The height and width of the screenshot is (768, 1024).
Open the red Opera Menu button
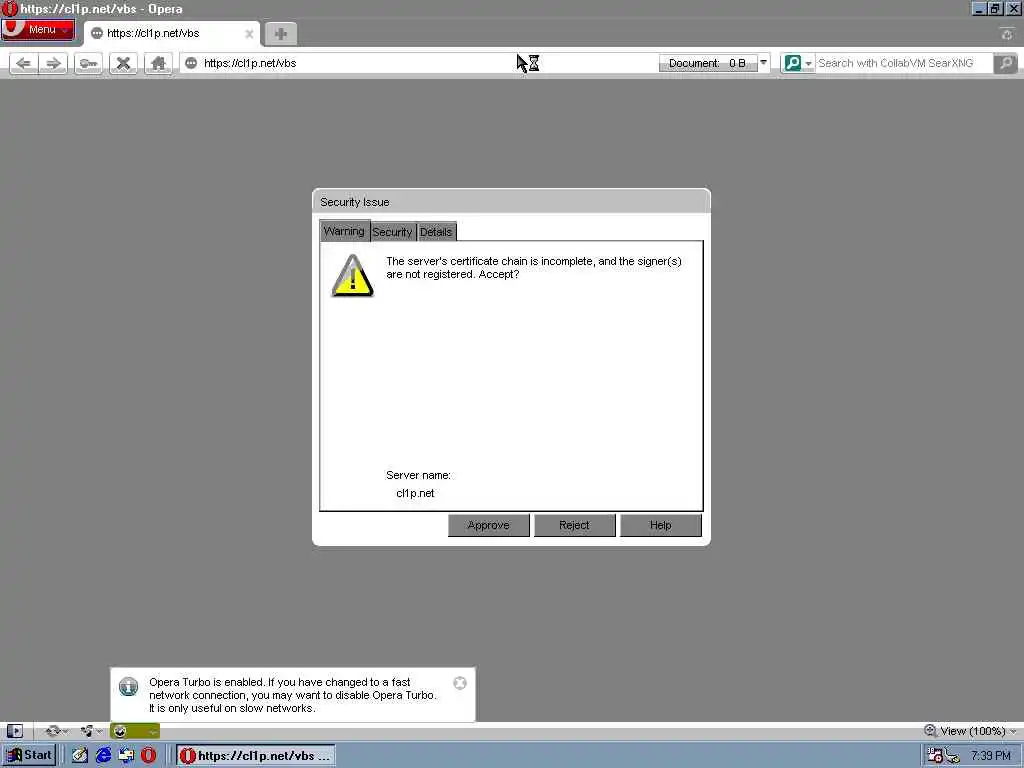38,30
